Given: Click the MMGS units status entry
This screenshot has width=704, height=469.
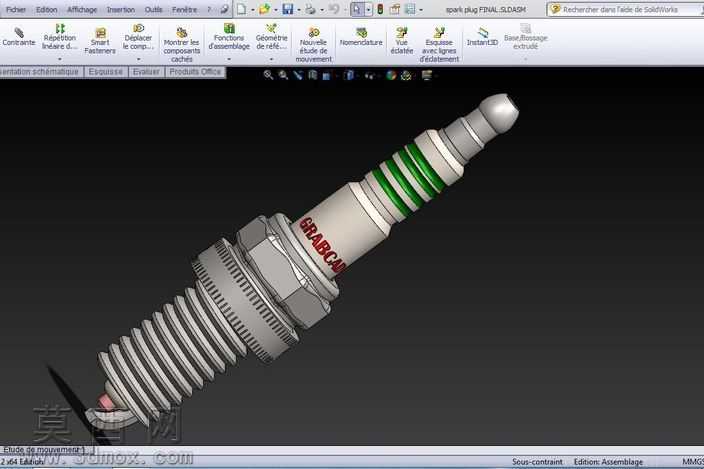Looking at the screenshot, I should point(693,461).
